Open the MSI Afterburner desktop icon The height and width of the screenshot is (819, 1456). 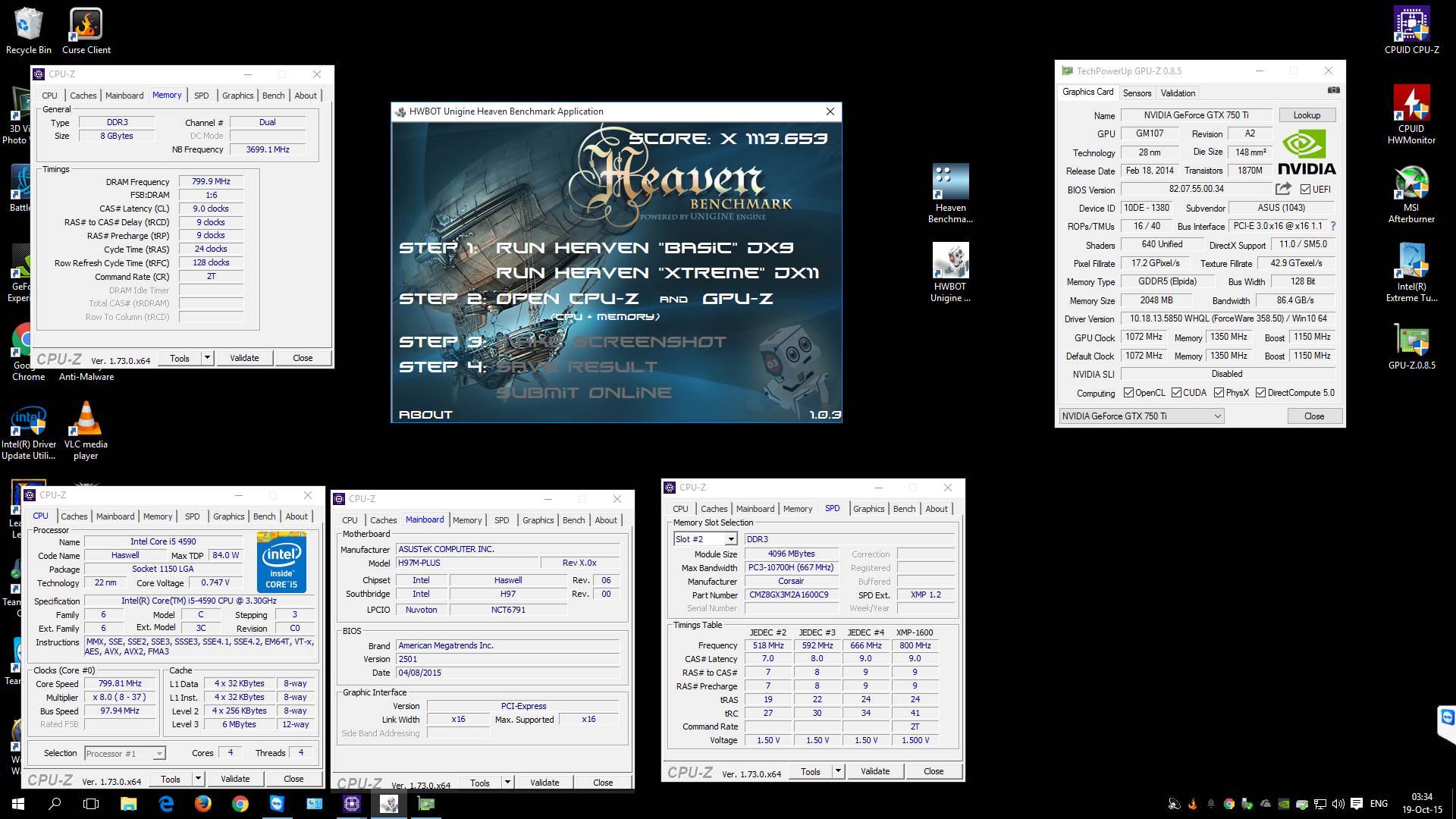coord(1411,193)
